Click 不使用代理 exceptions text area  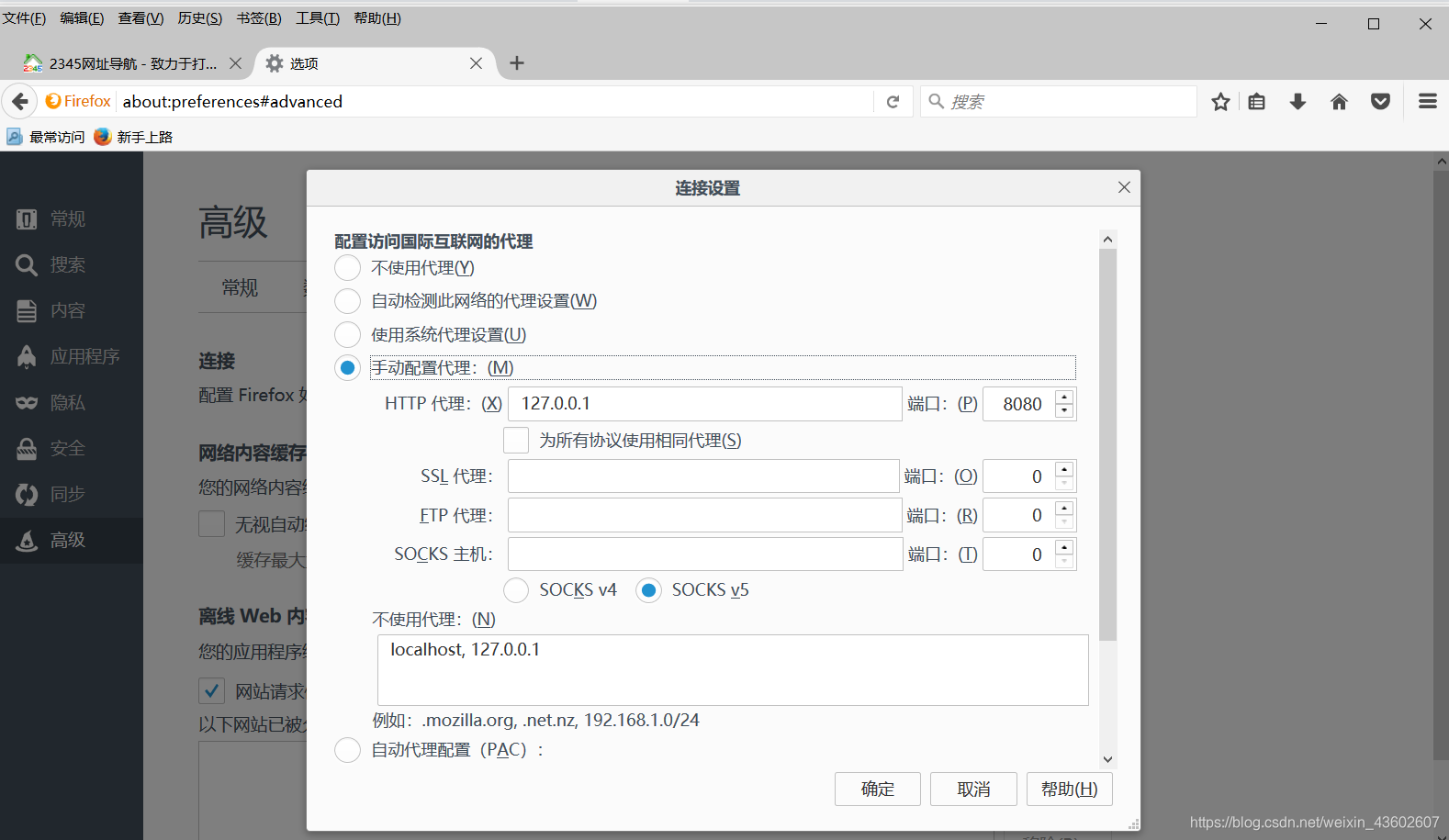click(733, 670)
